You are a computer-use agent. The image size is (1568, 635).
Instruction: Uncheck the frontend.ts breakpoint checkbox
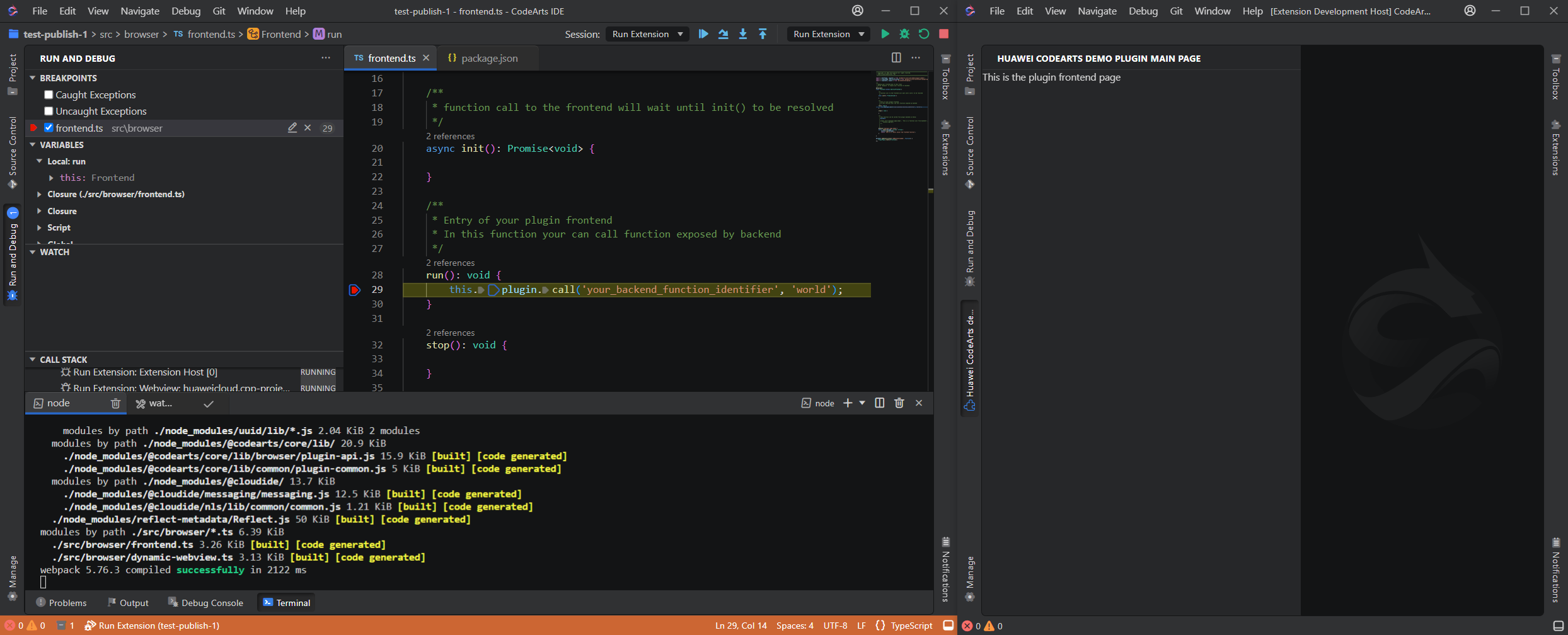pyautogui.click(x=49, y=128)
